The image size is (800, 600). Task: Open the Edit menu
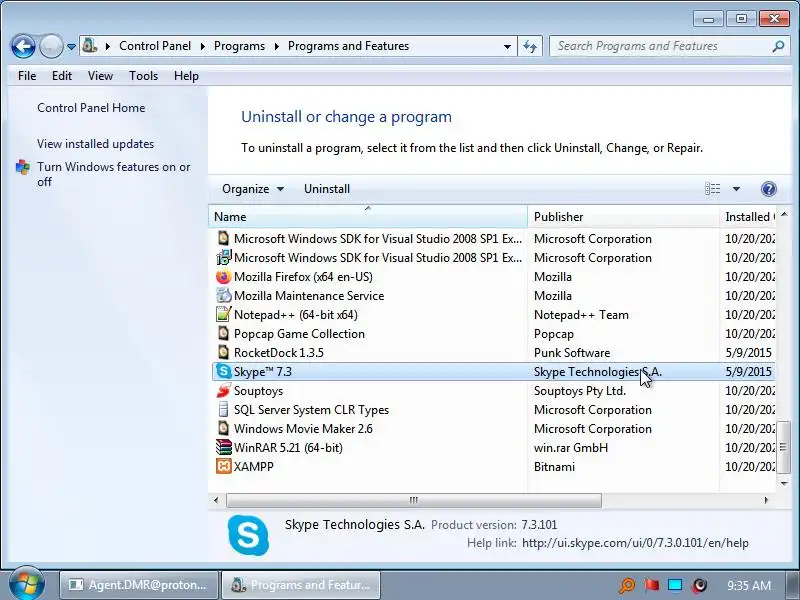click(x=62, y=76)
